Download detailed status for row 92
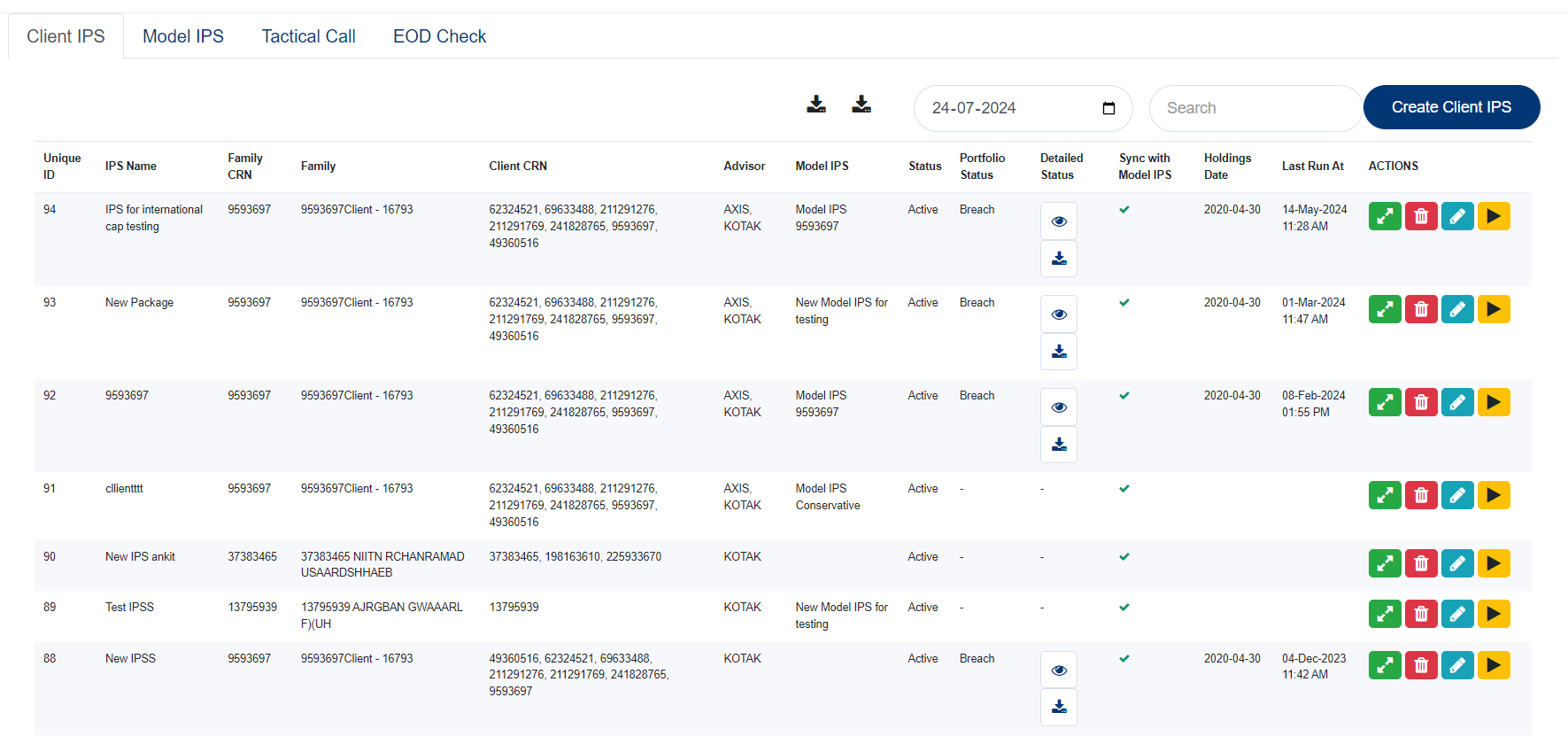 pos(1059,445)
